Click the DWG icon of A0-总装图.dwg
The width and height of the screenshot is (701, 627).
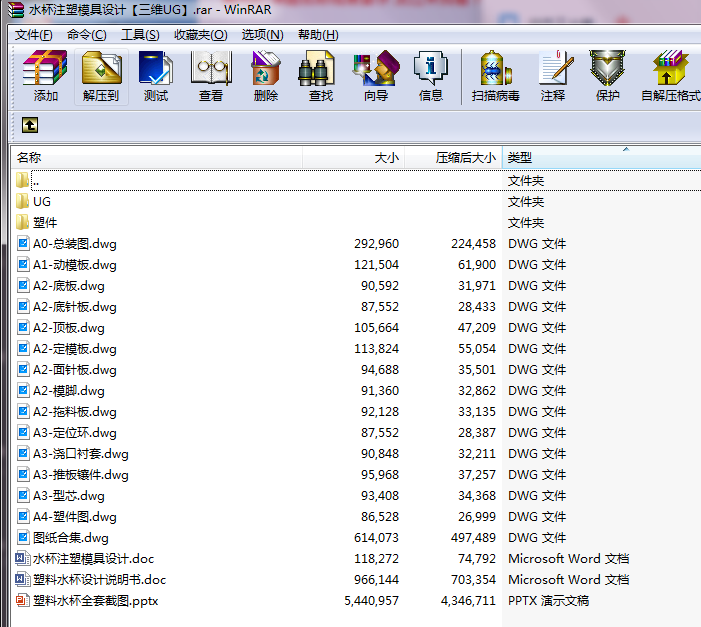[x=23, y=243]
